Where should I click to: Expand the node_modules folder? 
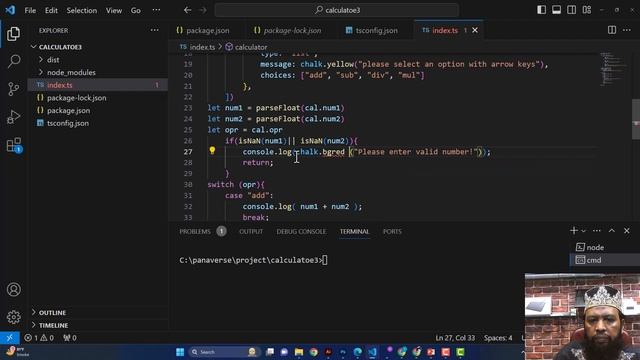click(97, 72)
